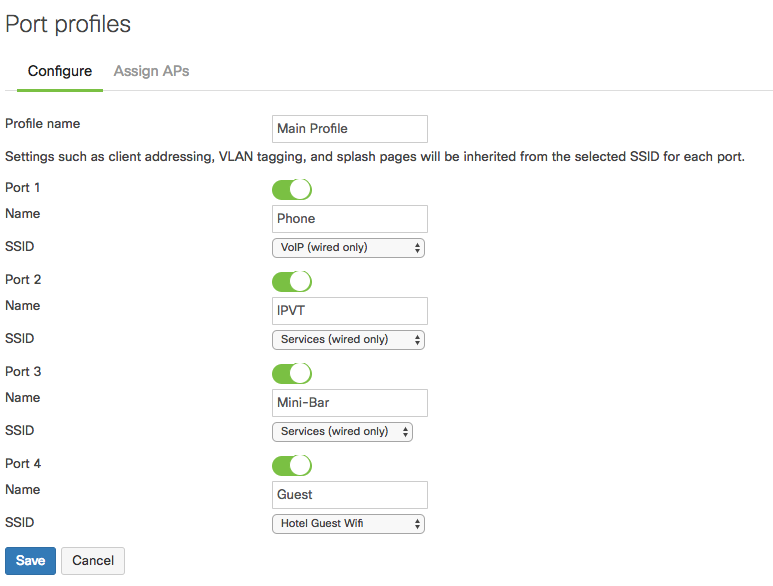Screen dimensions: 773x586
Task: Expand Port 2 SSID Services dropdown
Action: point(348,340)
